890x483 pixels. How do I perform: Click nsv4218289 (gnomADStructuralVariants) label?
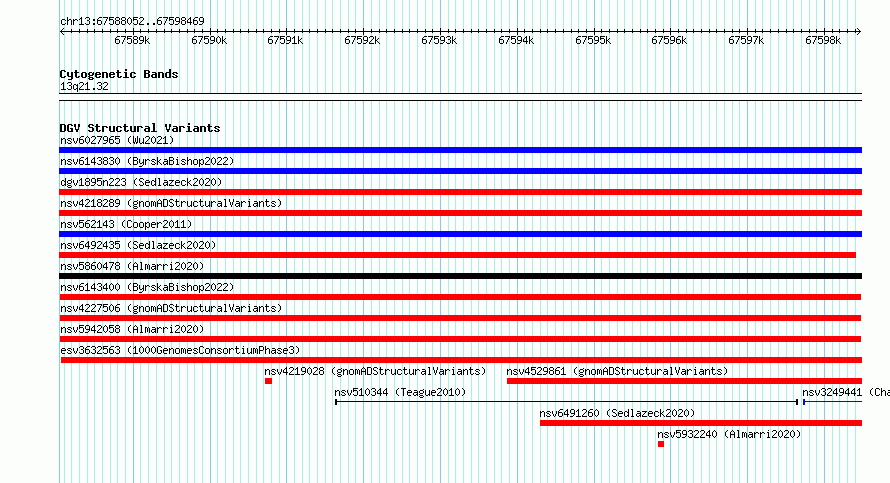pyautogui.click(x=171, y=203)
